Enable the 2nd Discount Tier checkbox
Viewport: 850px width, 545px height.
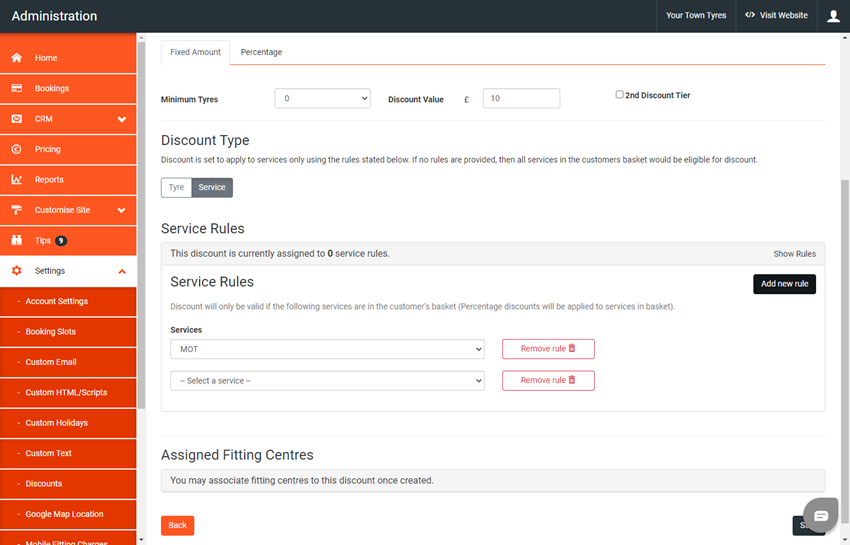point(620,95)
